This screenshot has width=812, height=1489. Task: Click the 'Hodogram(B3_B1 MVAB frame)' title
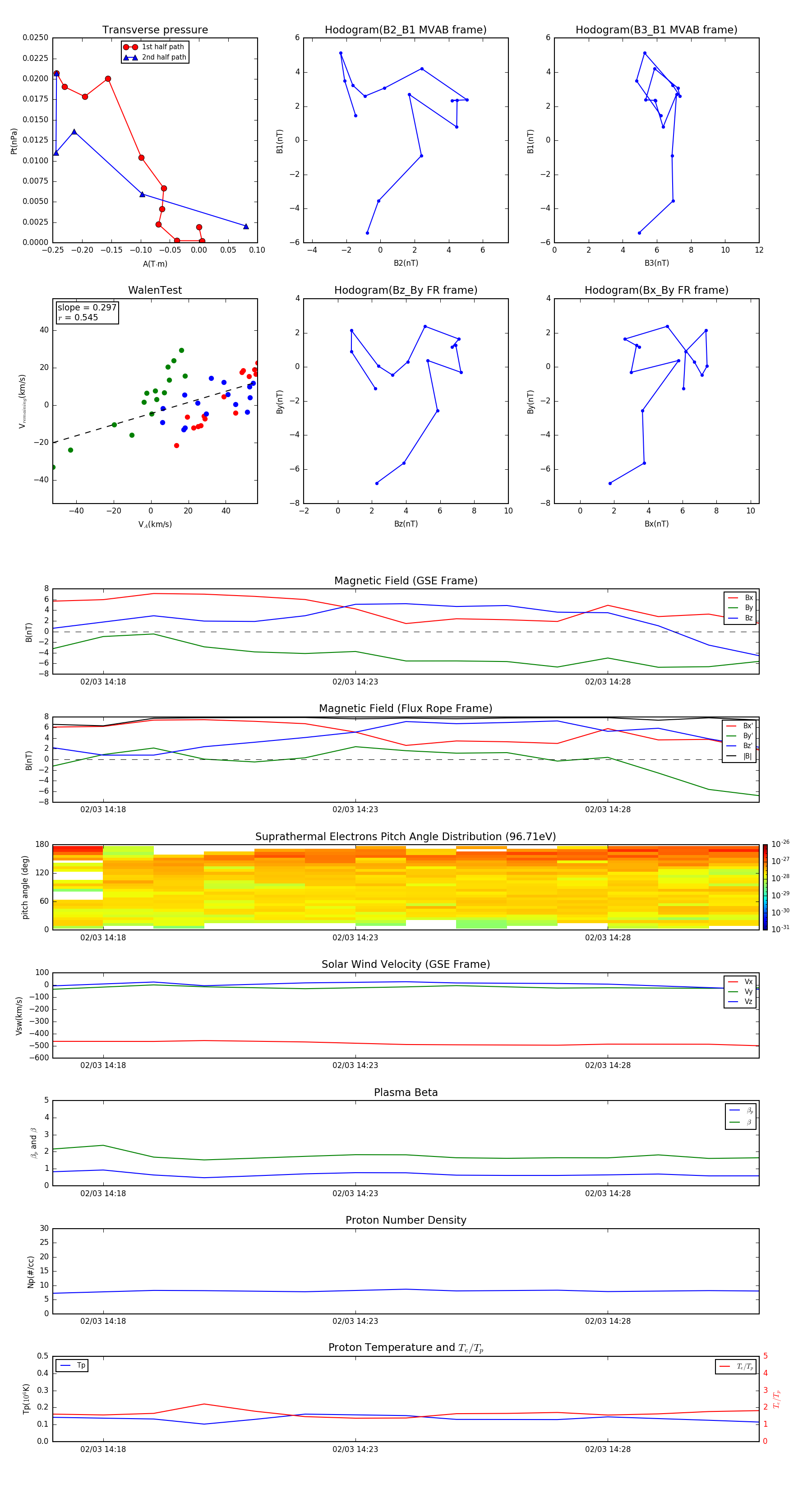656,30
